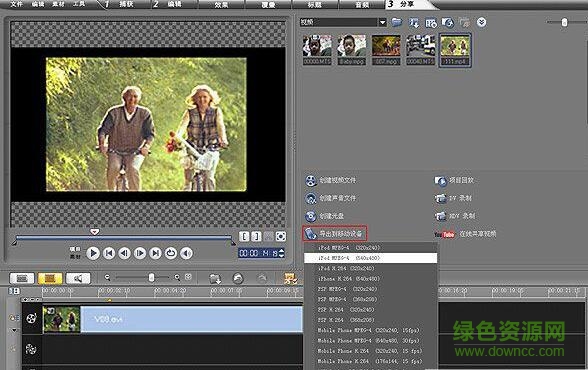588x370 pixels.
Task: Toggle the repeat playback button
Action: (x=171, y=253)
